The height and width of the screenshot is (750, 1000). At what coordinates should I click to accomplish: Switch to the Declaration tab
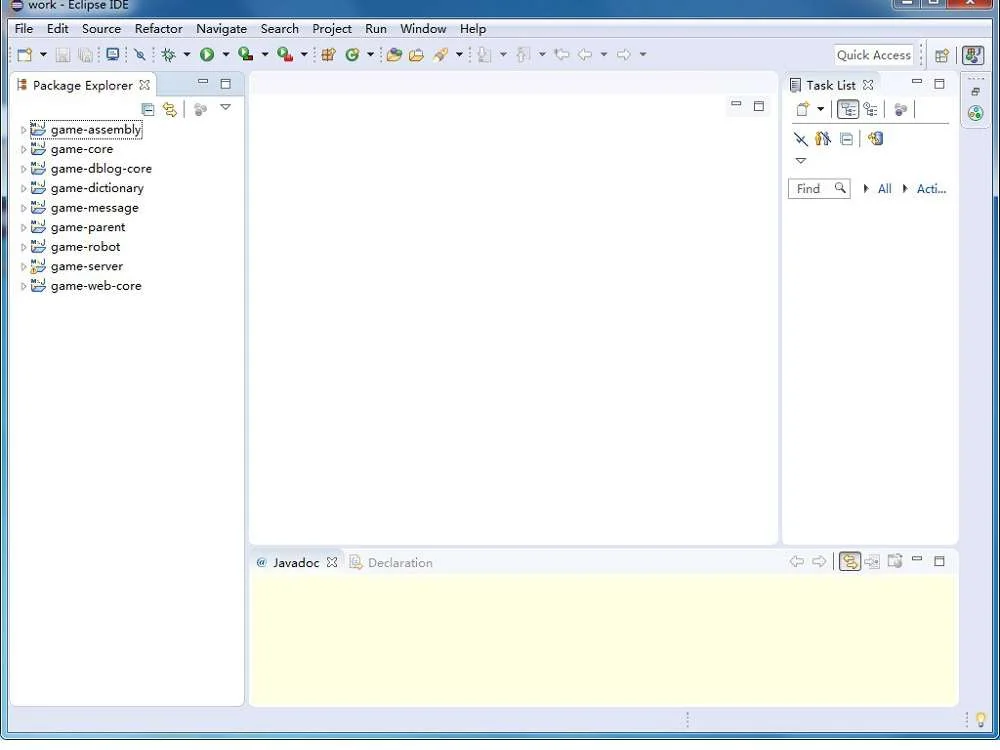coord(399,562)
